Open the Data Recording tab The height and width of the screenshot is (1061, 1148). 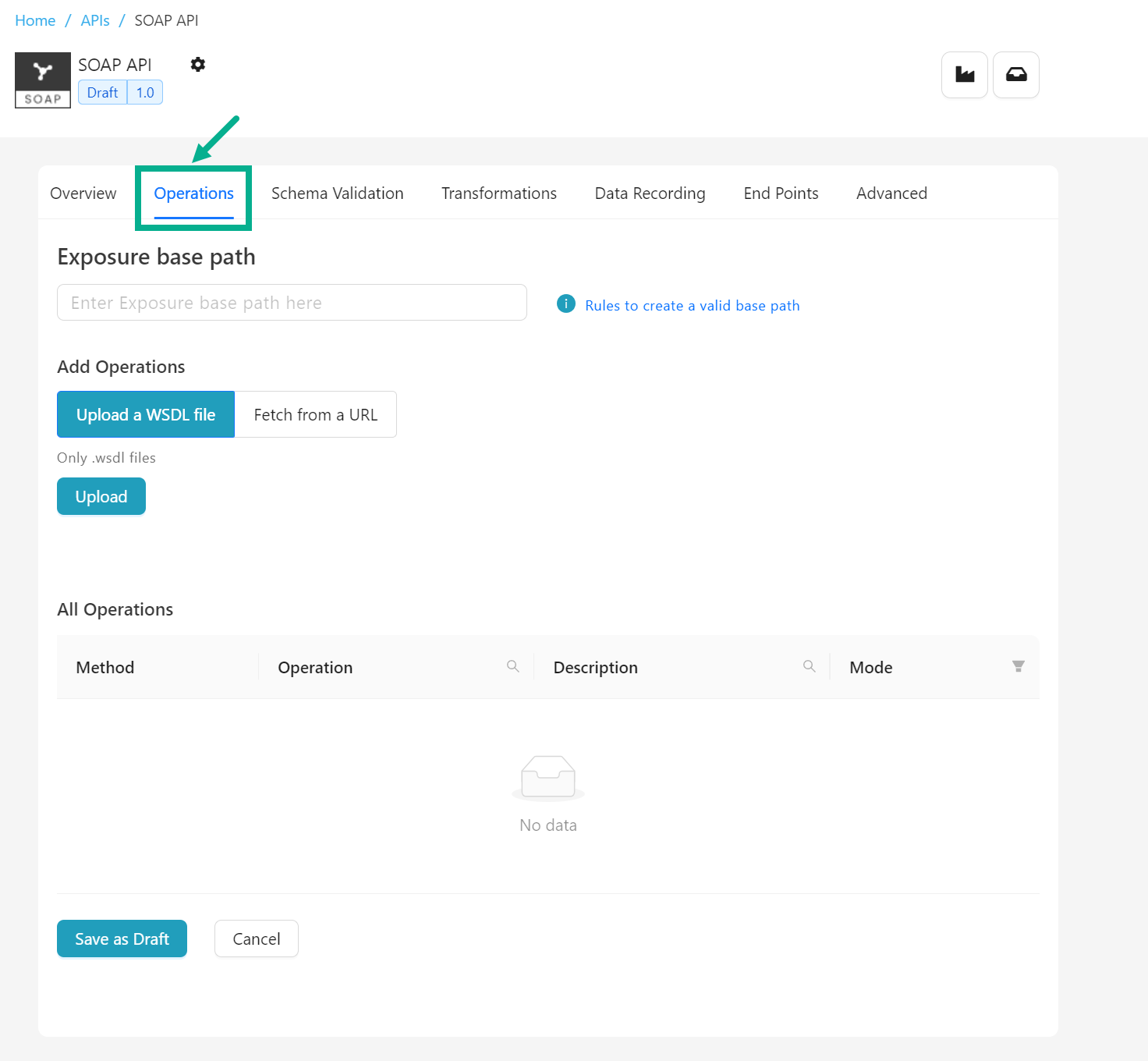point(650,193)
